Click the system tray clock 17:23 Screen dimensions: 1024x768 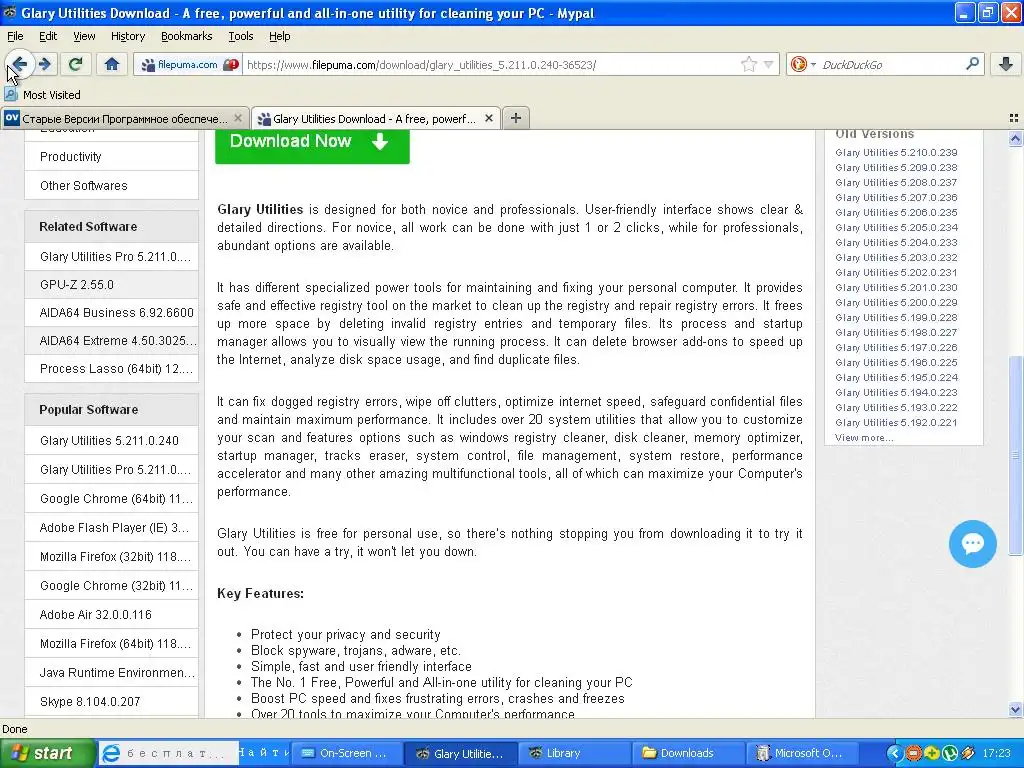coord(997,754)
